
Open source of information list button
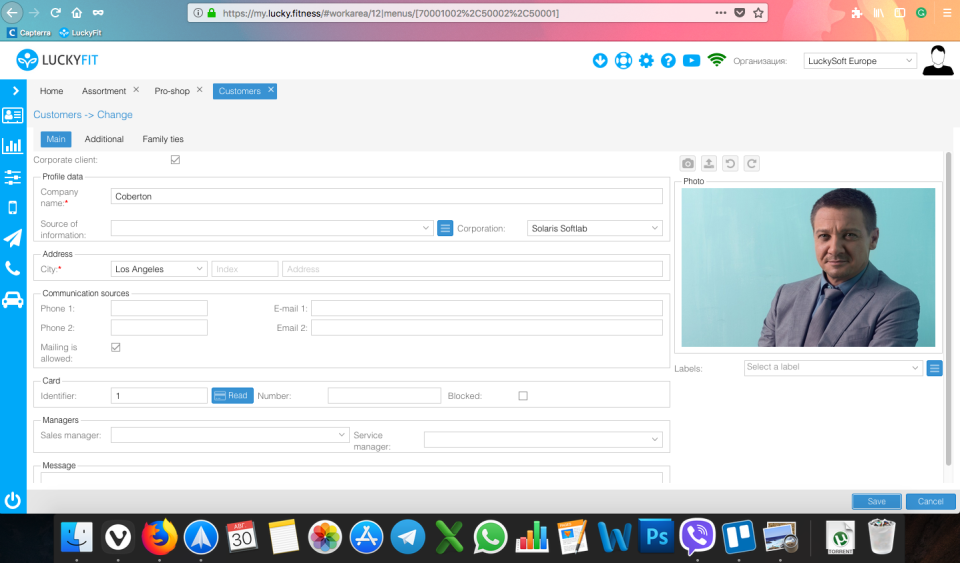(445, 228)
